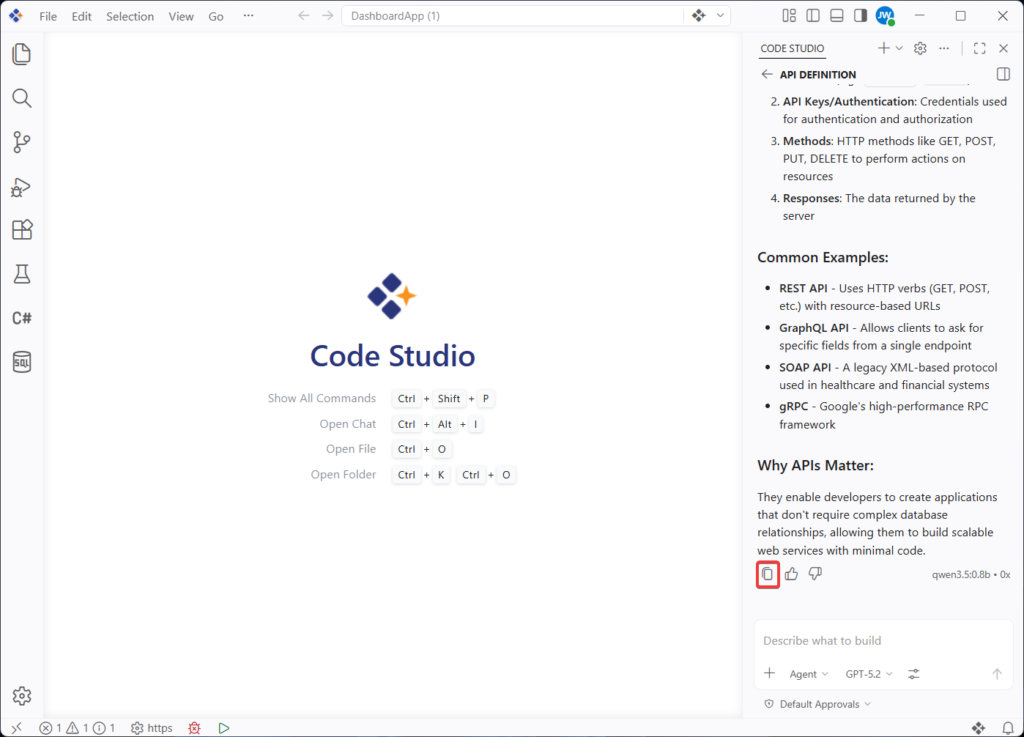Click Open Chat on welcome screen

(x=347, y=424)
